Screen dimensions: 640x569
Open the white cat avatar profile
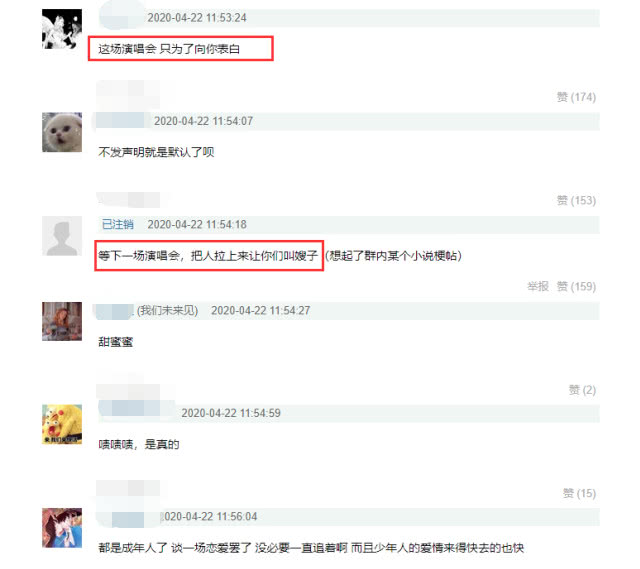(62, 132)
